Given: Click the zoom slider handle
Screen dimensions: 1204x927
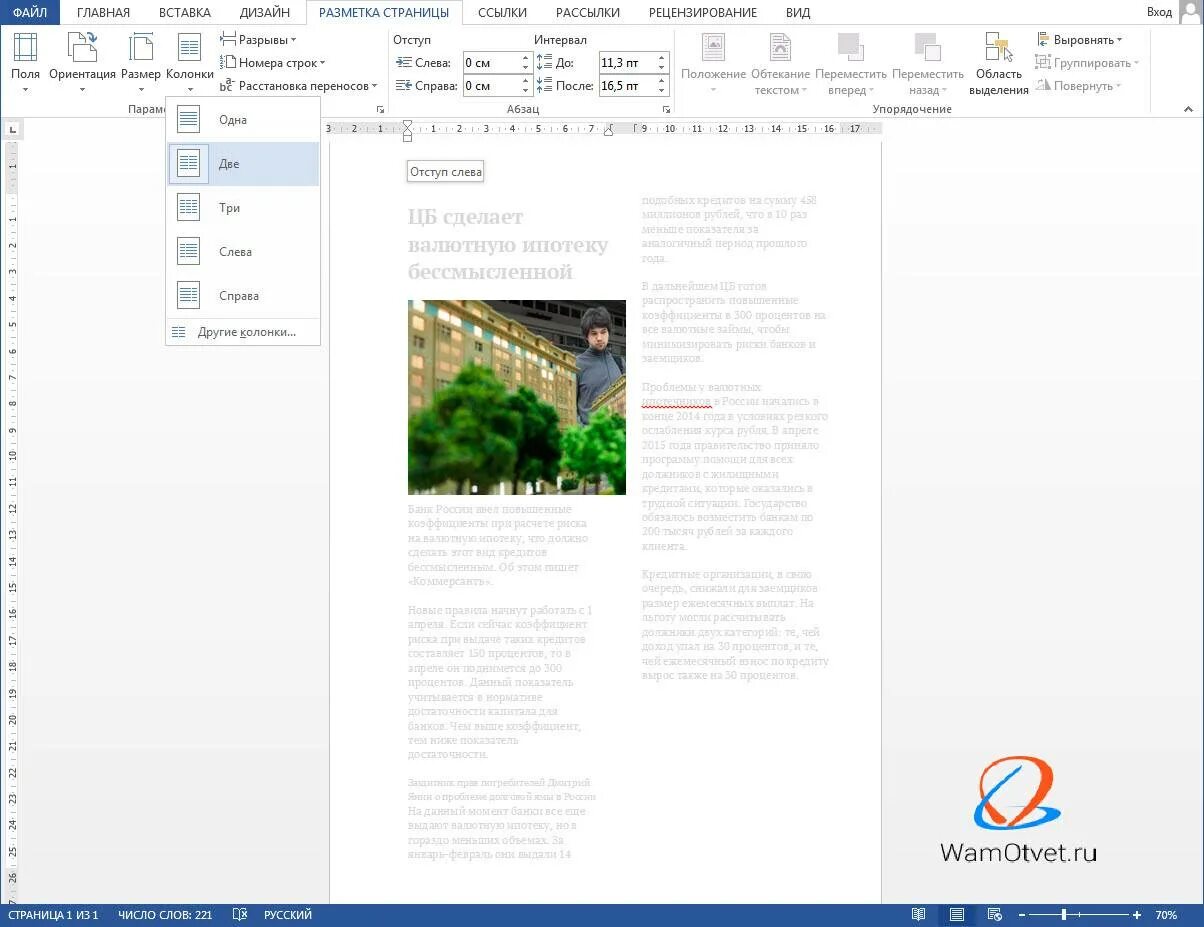Looking at the screenshot, I should pyautogui.click(x=1064, y=915).
